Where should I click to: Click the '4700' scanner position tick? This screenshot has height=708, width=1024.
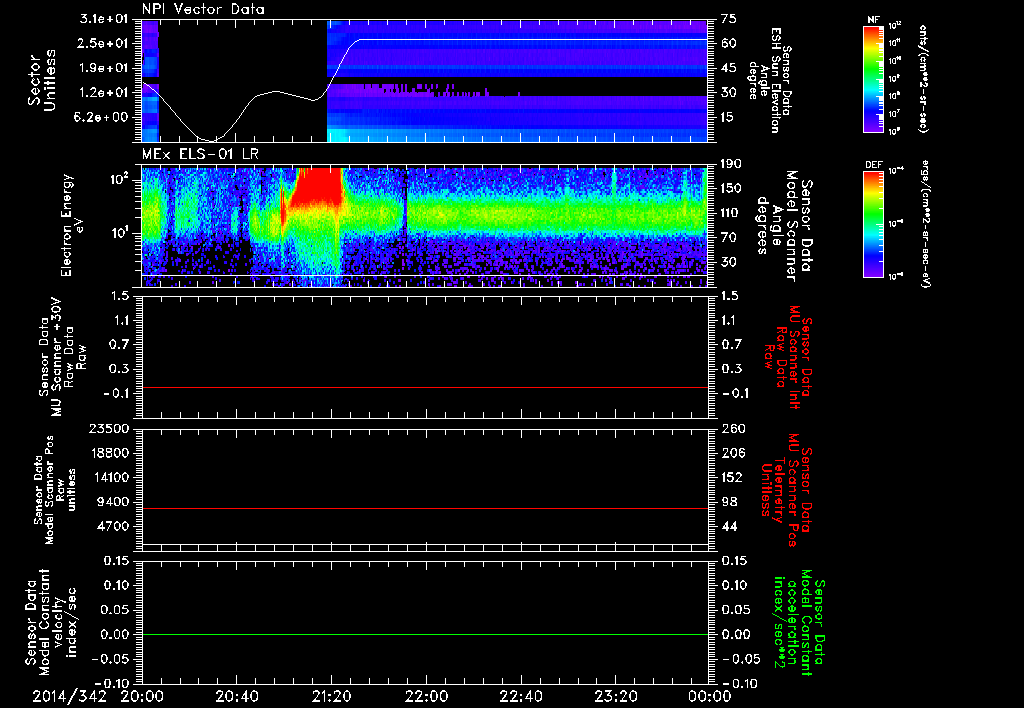coord(113,526)
